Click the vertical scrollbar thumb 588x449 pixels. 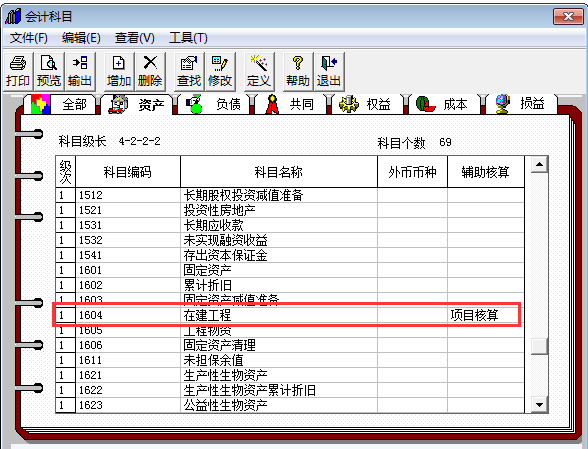539,346
